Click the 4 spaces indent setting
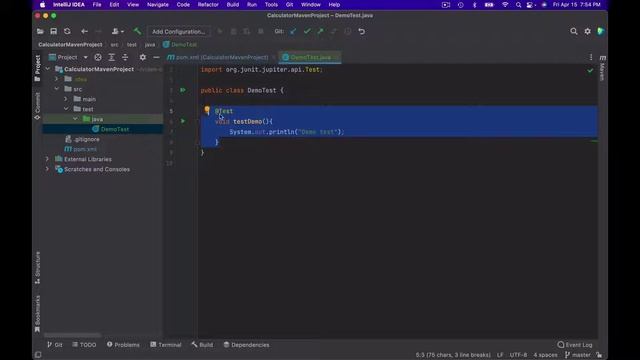Image resolution: width=640 pixels, height=360 pixels. pyautogui.click(x=545, y=355)
